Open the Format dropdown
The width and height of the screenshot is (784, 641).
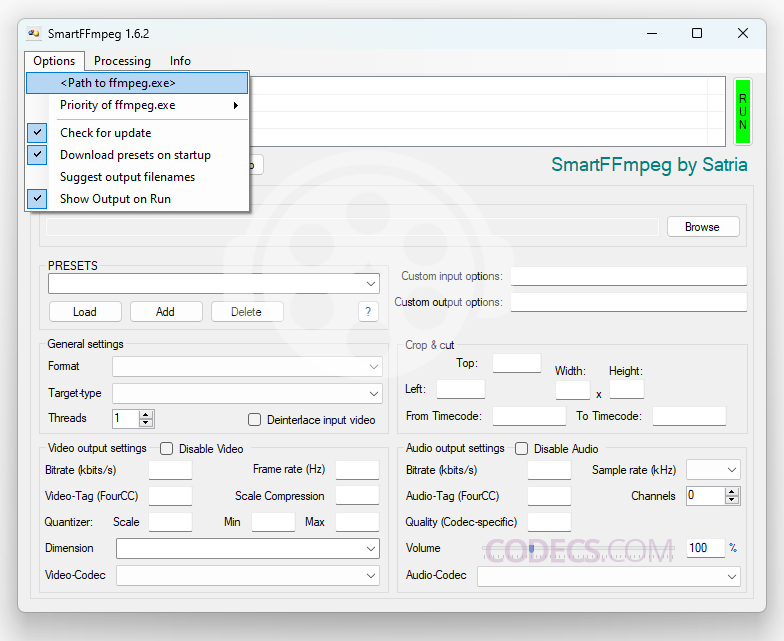pyautogui.click(x=374, y=366)
